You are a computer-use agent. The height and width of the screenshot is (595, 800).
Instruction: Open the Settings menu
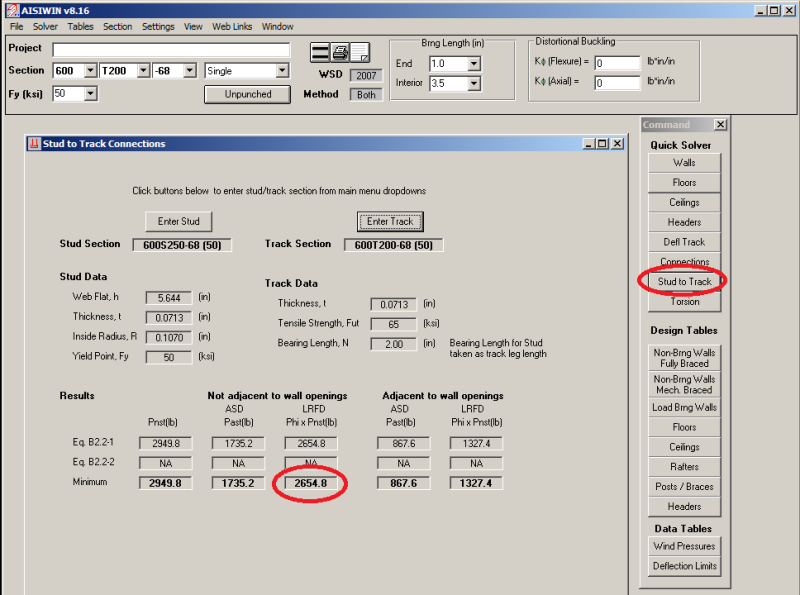click(x=158, y=27)
